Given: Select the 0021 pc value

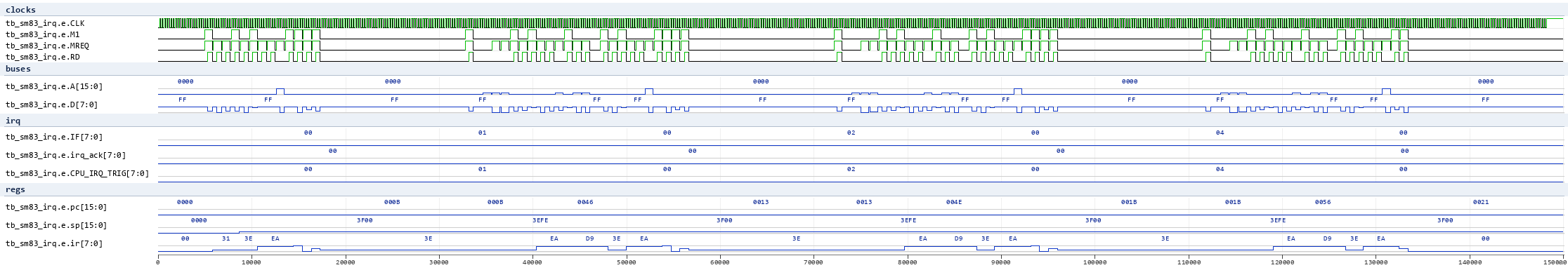Looking at the screenshot, I should click(1481, 202).
